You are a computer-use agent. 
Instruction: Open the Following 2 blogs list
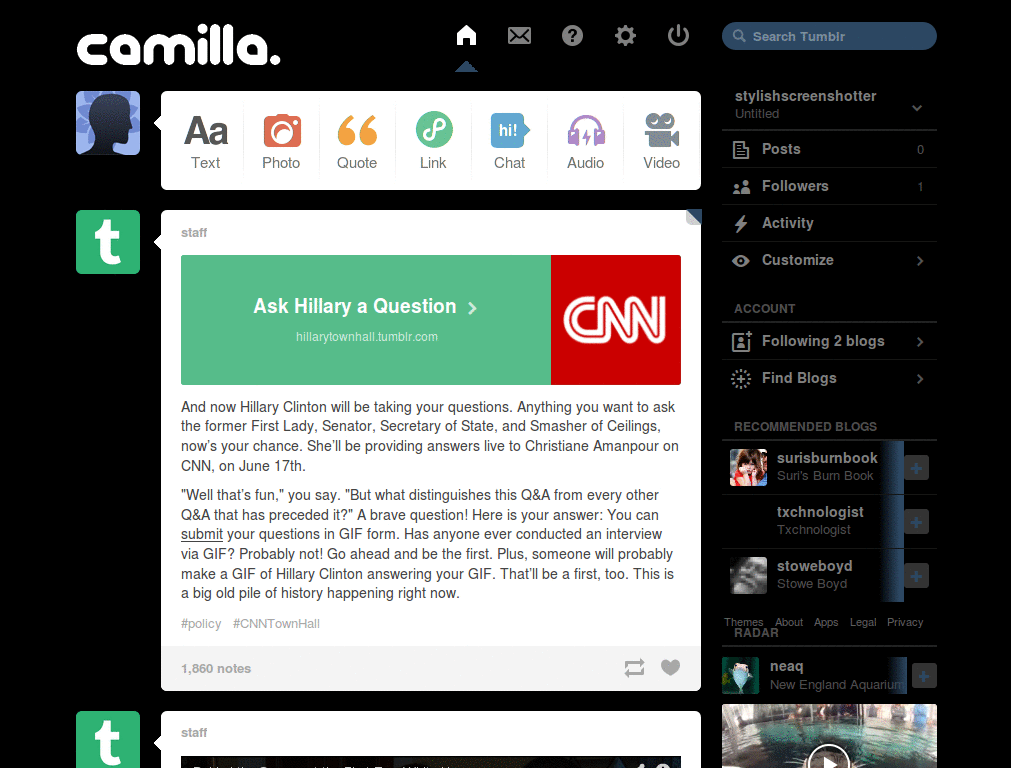coord(829,341)
